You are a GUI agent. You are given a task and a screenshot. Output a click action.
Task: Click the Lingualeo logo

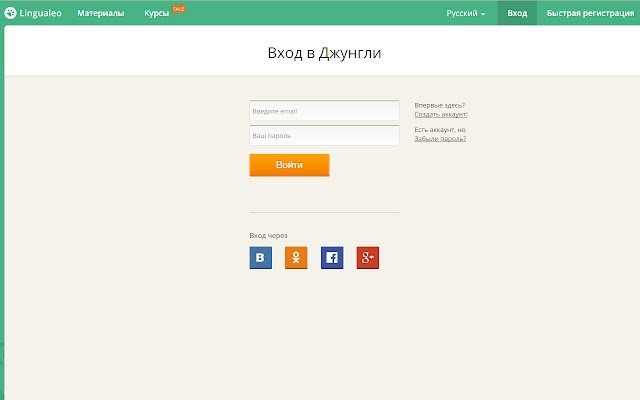[x=33, y=13]
